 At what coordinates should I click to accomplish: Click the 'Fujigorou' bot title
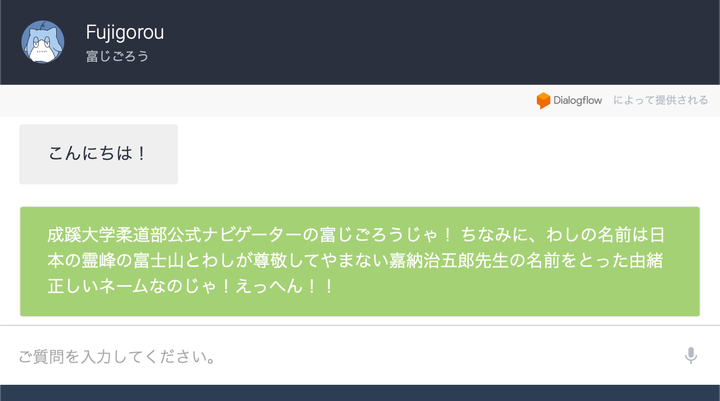point(125,32)
